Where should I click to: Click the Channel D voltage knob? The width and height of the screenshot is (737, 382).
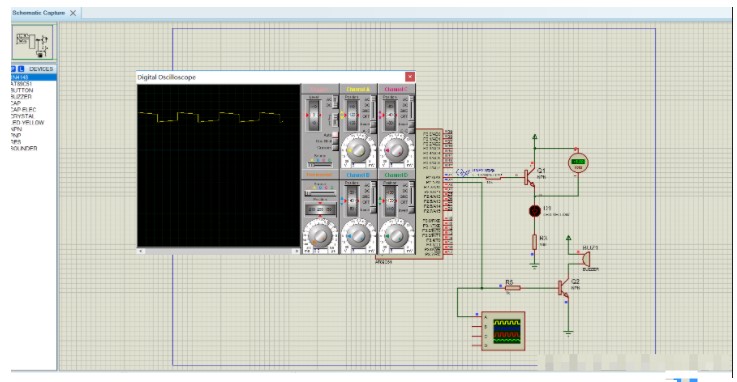[x=396, y=236]
